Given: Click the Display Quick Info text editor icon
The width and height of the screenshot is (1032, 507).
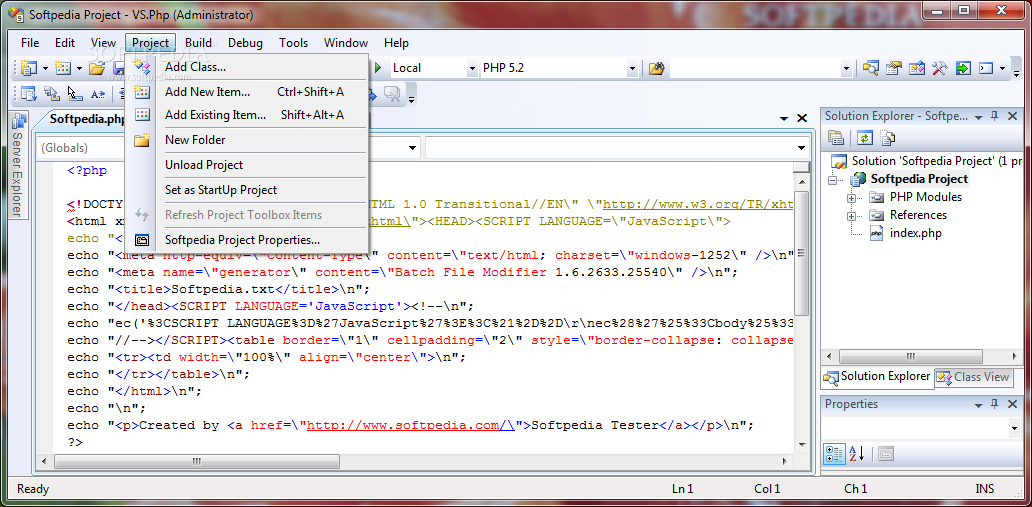Looking at the screenshot, I should tap(75, 94).
